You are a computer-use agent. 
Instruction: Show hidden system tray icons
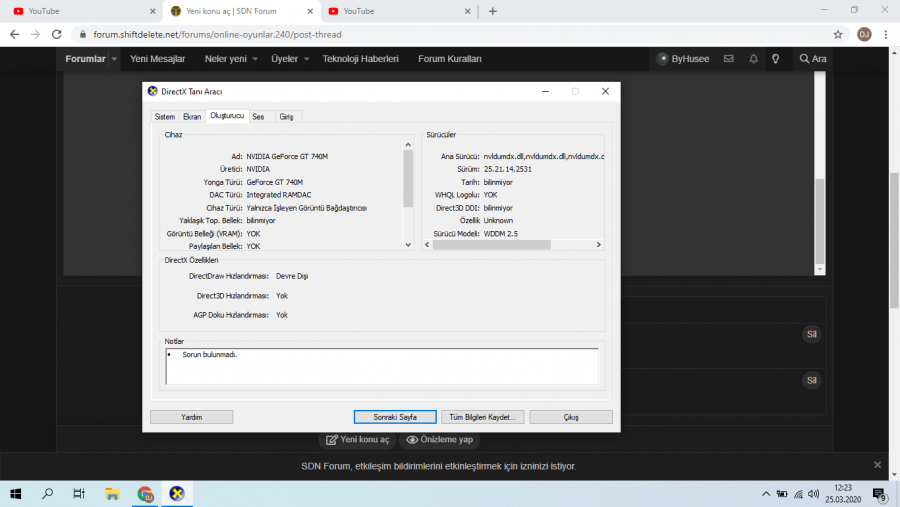(x=766, y=494)
